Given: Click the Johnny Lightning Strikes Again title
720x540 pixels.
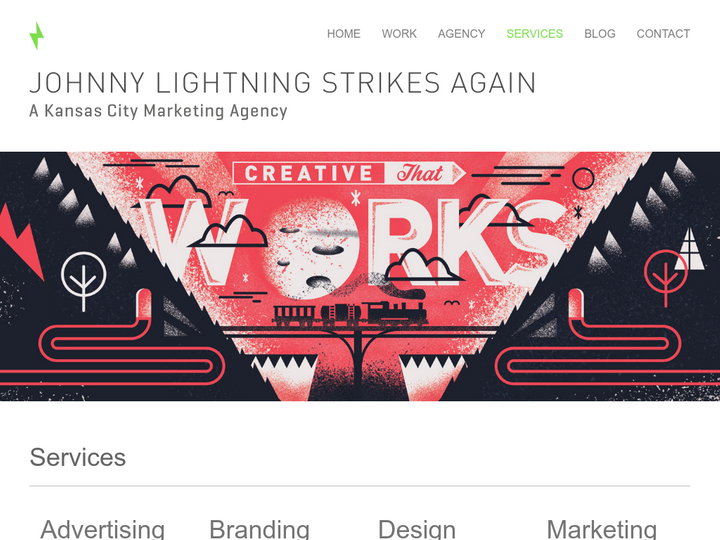Looking at the screenshot, I should pos(283,83).
